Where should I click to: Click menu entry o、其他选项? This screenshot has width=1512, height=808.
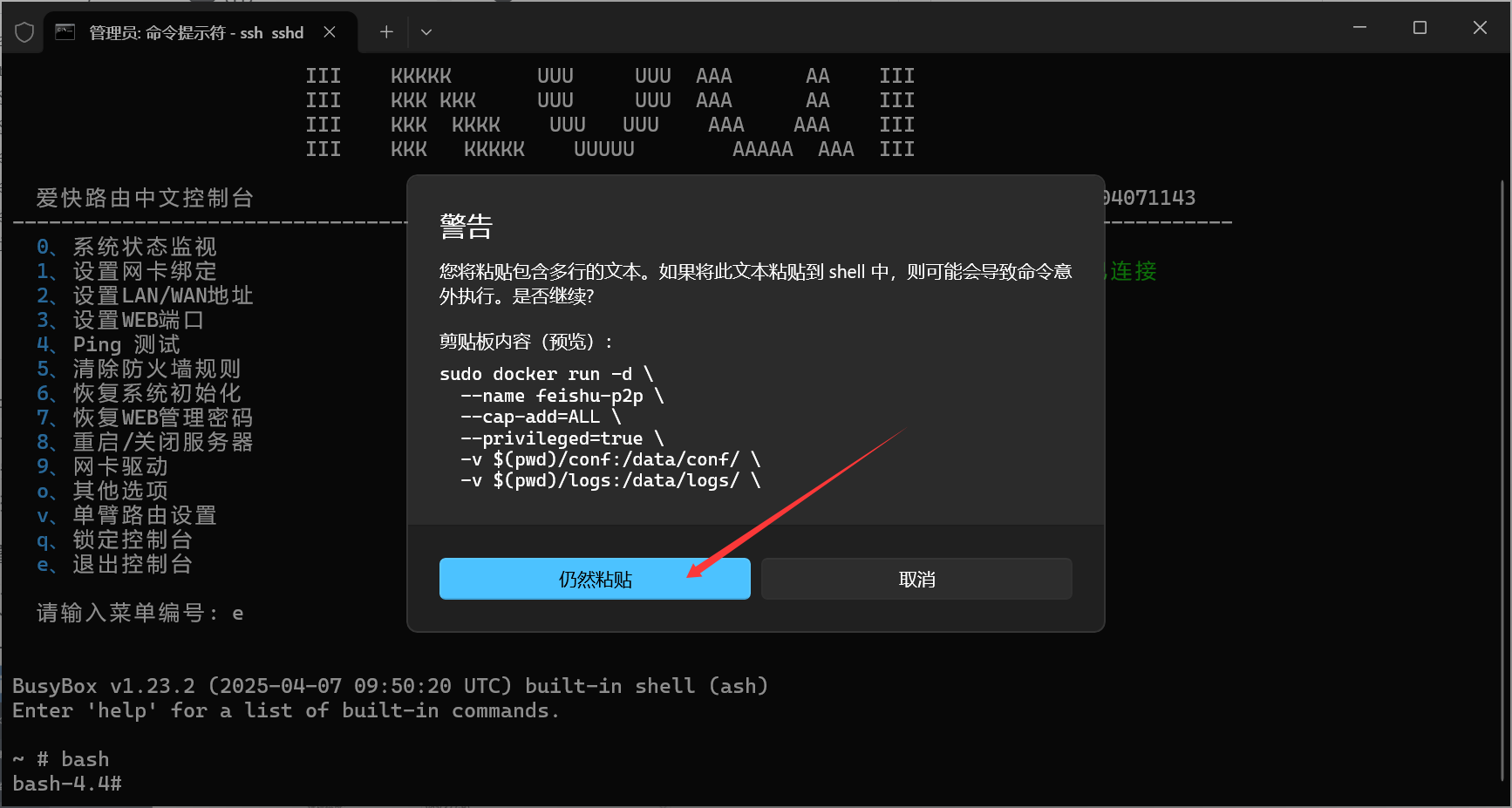point(102,491)
